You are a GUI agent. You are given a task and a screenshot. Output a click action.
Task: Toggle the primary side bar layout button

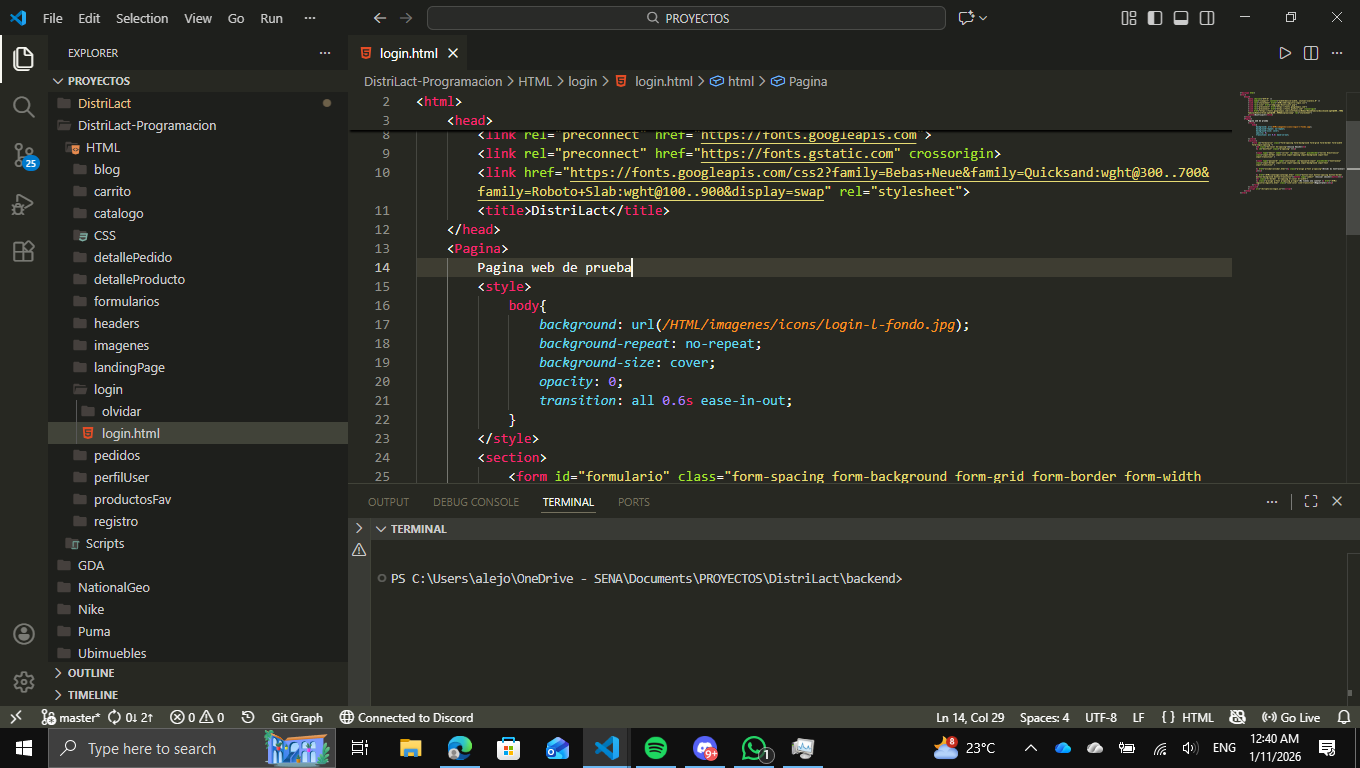(1155, 18)
